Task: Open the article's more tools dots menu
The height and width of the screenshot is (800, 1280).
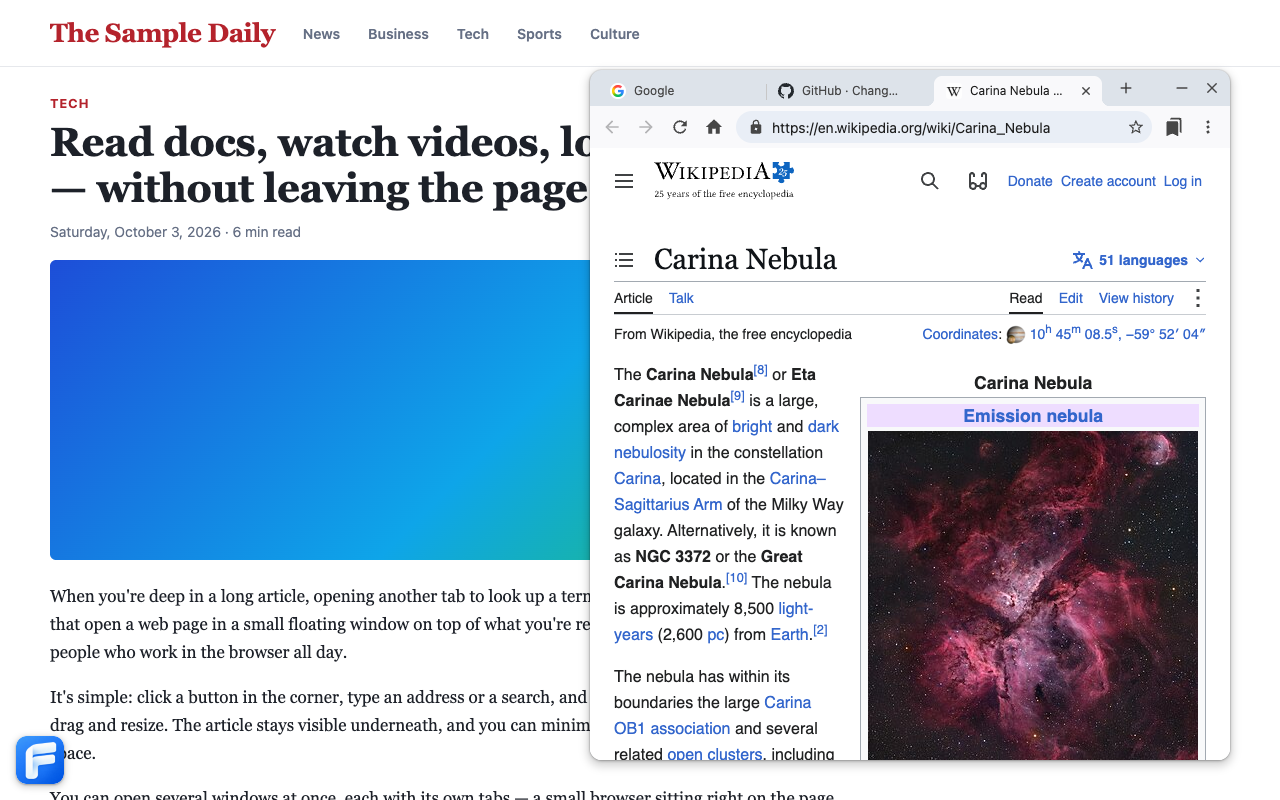Action: click(1198, 298)
